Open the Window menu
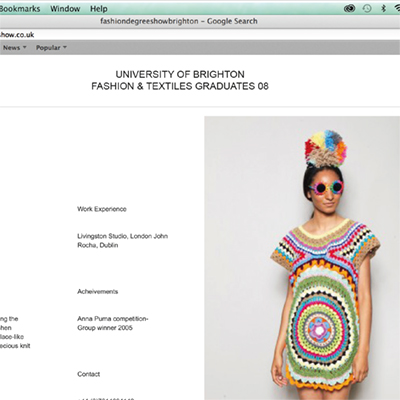The image size is (400, 400). pyautogui.click(x=65, y=9)
